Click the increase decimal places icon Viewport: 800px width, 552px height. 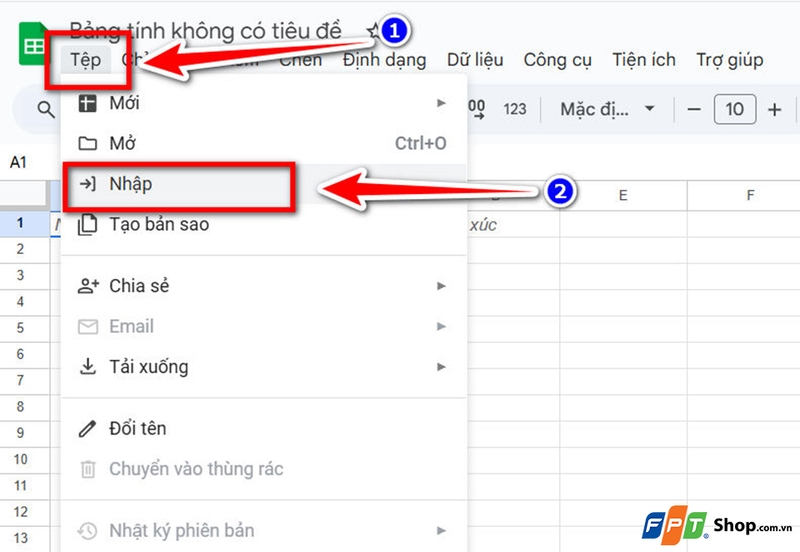(477, 109)
